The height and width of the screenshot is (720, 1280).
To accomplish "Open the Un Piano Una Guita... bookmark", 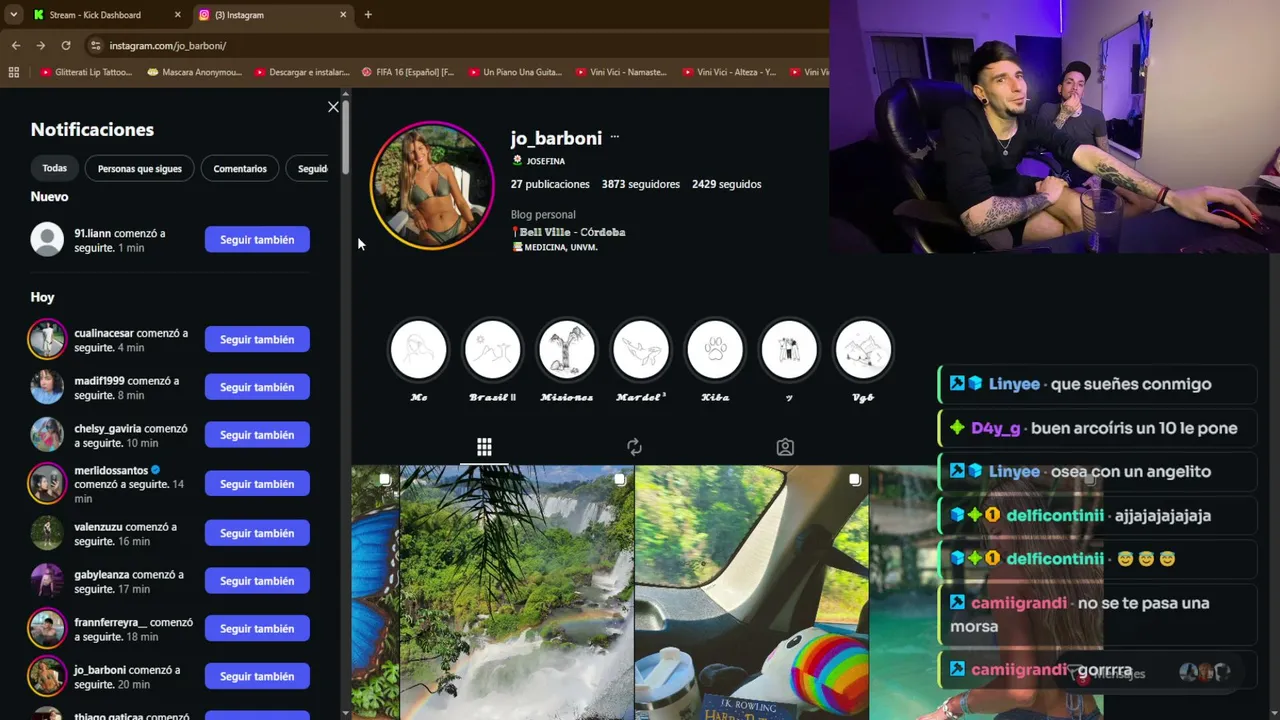I will (515, 72).
